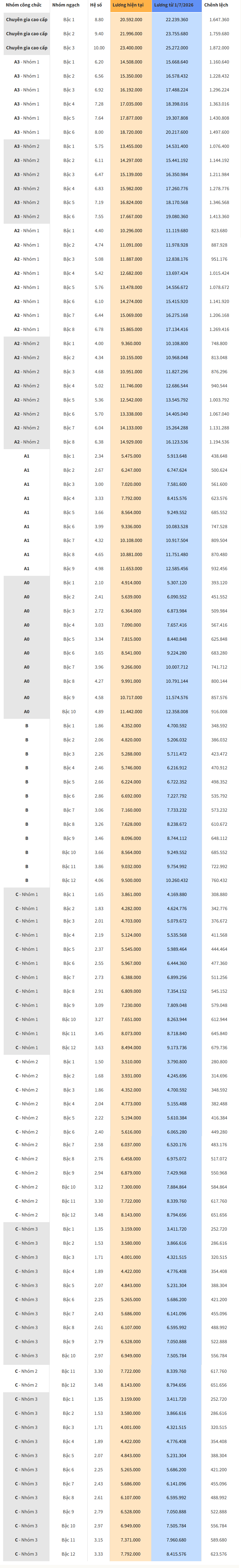Screen dimensions: 241x1568
Task: Click the new salary cell 12.358.008
Action: tap(177, 711)
